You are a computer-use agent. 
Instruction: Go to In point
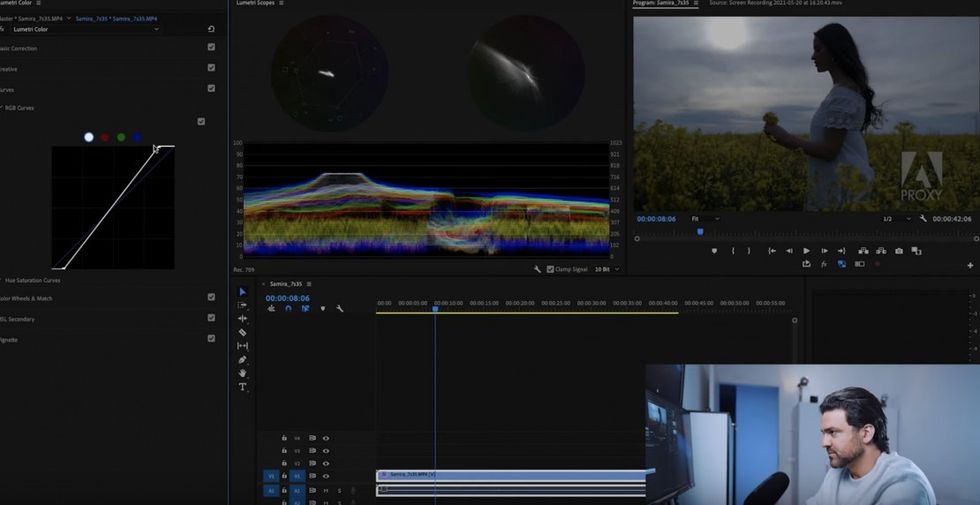click(772, 251)
